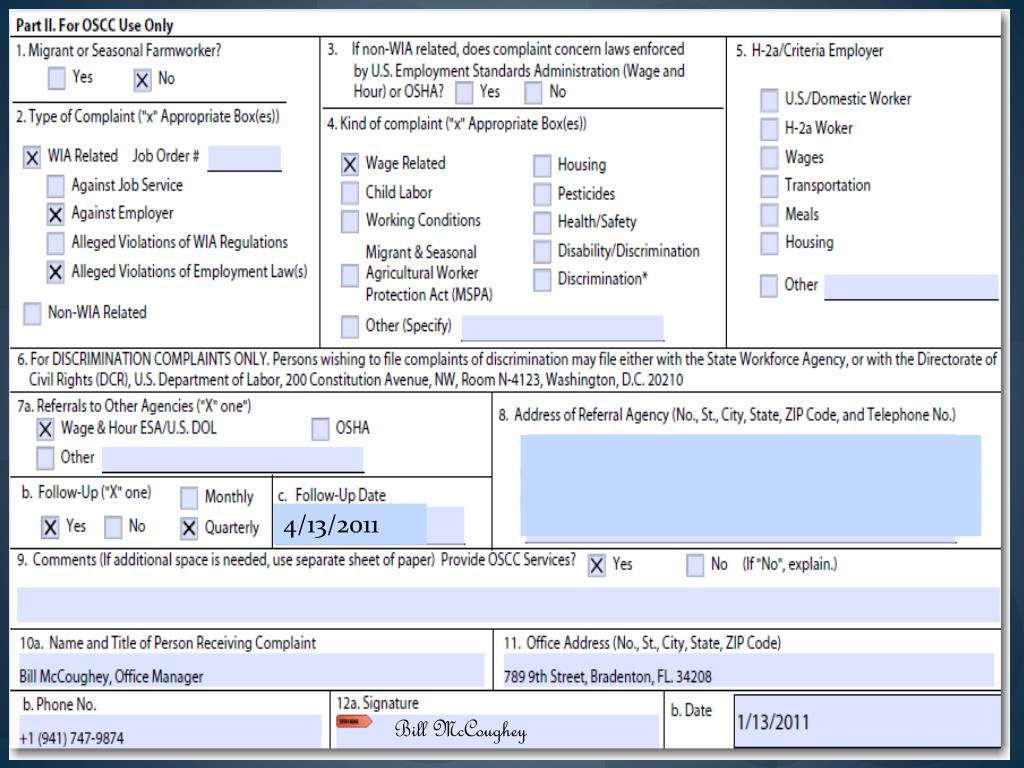Click the Job Order # field
Viewport: 1024px width, 768px height.
(x=244, y=158)
